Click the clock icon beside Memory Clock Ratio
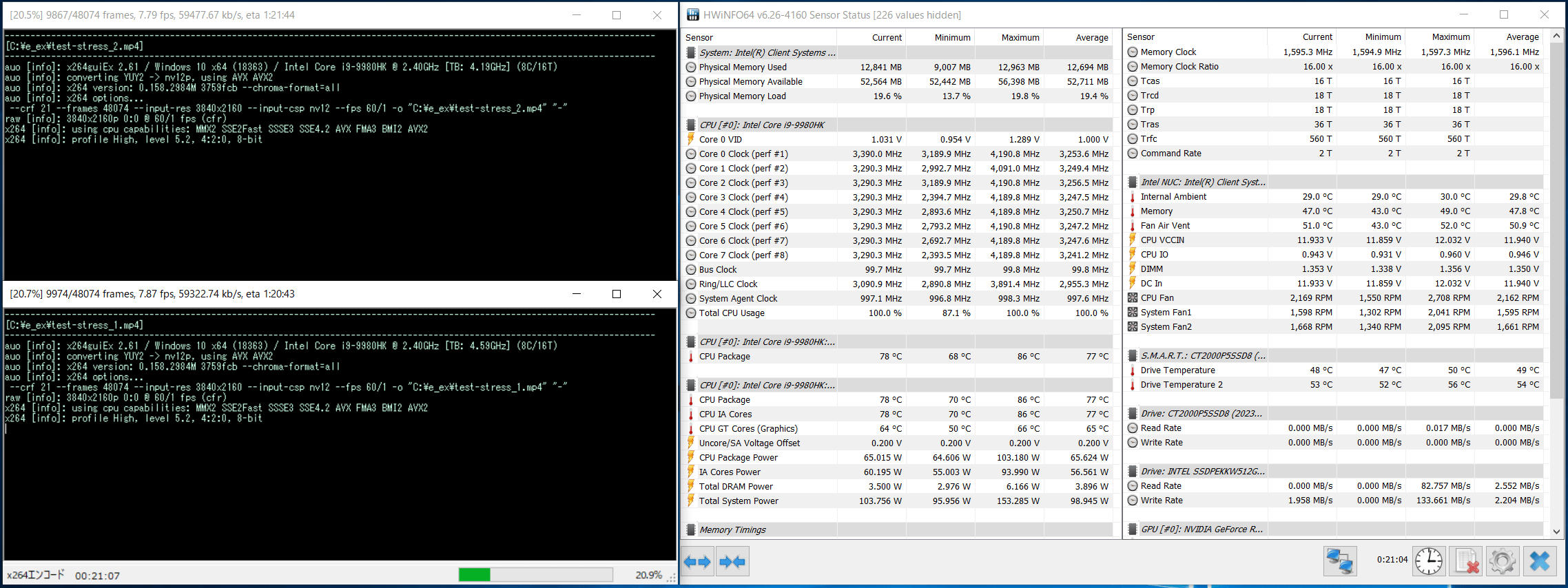This screenshot has width=1568, height=588. tap(1132, 66)
